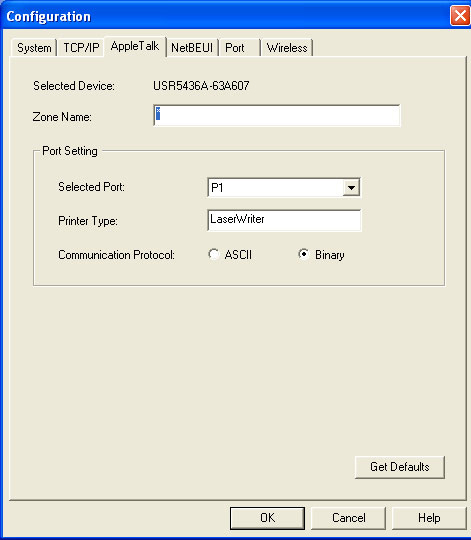471x540 pixels.
Task: Close the Configuration dialog with the X
Action: point(460,15)
